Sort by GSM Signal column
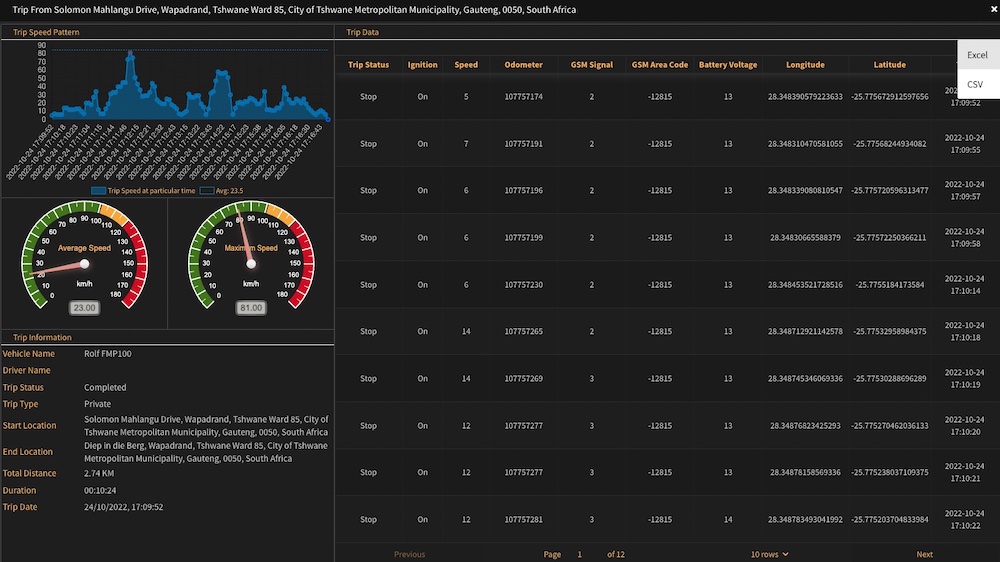 591,65
